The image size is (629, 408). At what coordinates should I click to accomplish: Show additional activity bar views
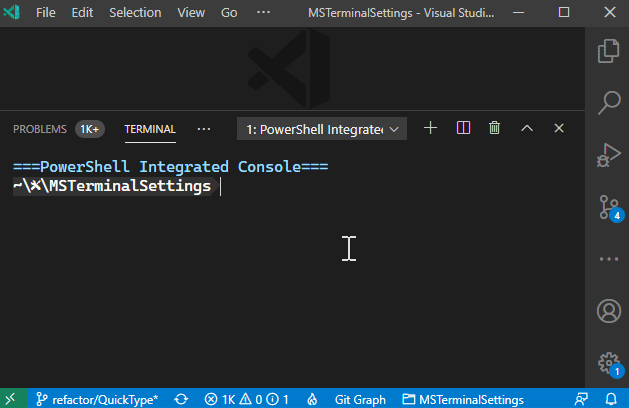tap(609, 259)
